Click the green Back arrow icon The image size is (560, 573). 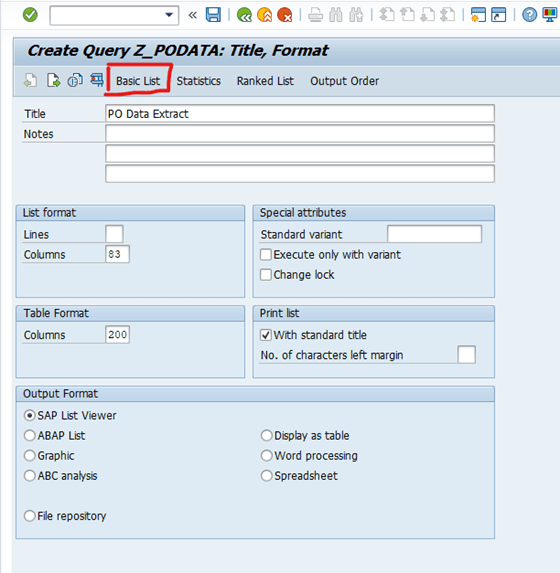[x=244, y=15]
